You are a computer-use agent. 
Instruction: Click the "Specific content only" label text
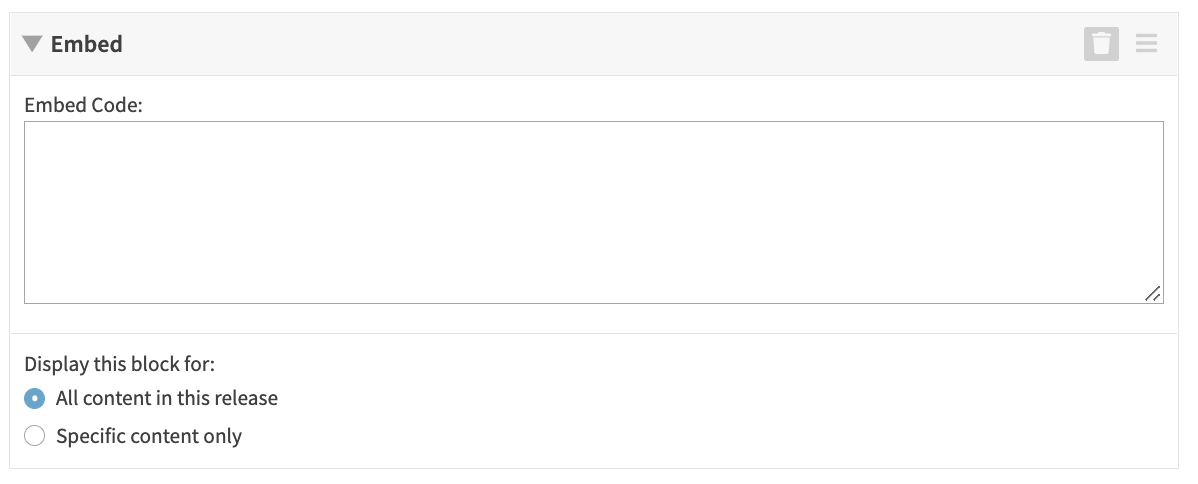(149, 436)
